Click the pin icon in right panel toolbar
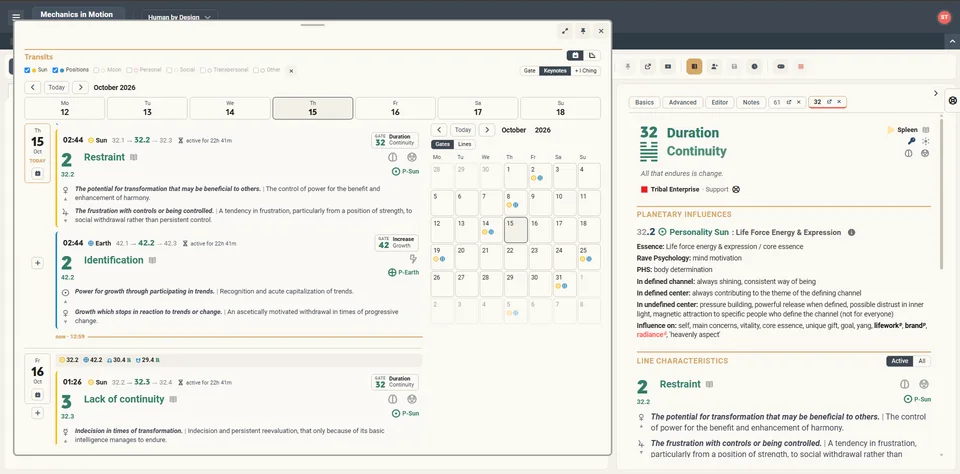The width and height of the screenshot is (960, 474). [x=628, y=67]
